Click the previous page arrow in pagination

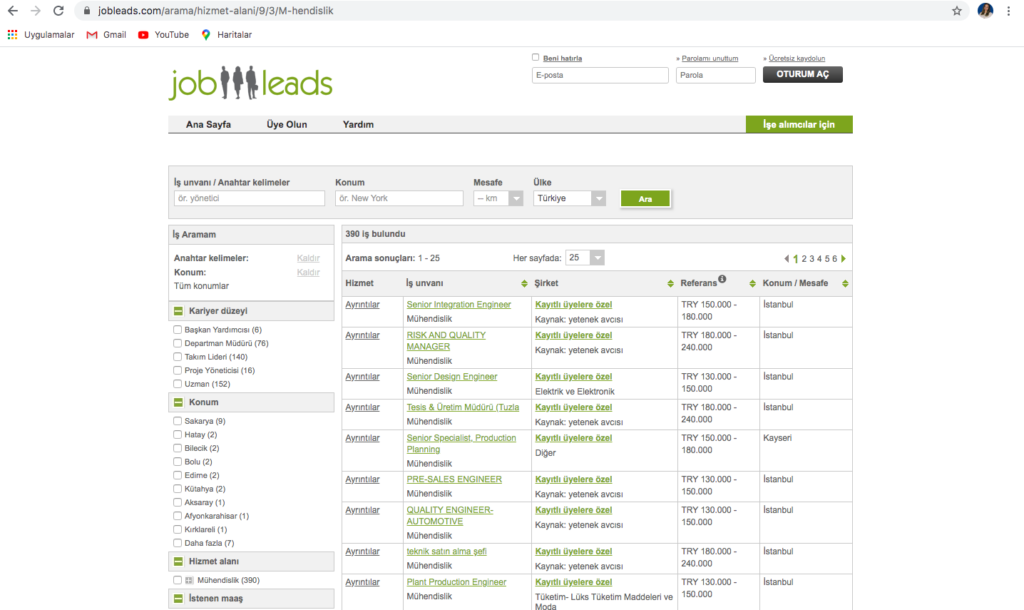pyautogui.click(x=786, y=259)
